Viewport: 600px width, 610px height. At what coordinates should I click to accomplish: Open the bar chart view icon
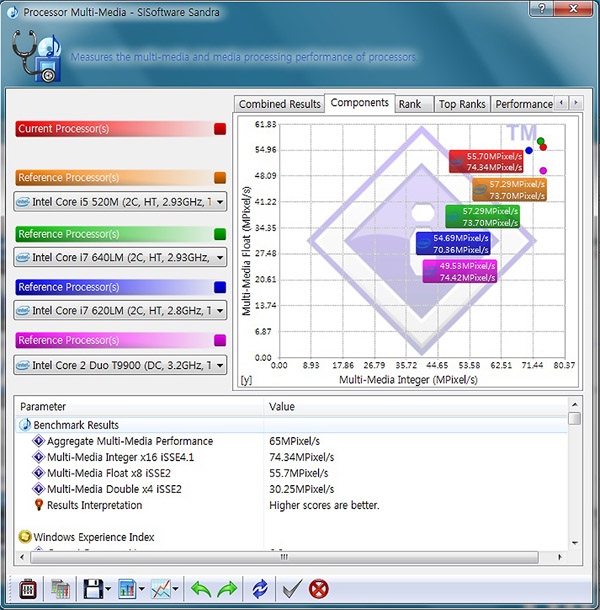click(x=127, y=589)
